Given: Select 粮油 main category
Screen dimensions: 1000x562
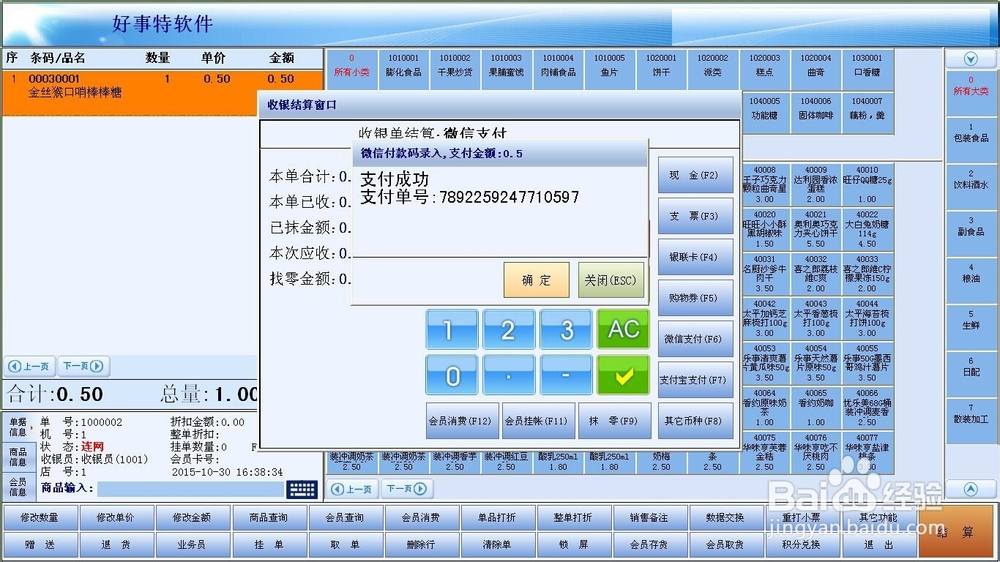Looking at the screenshot, I should (x=971, y=280).
